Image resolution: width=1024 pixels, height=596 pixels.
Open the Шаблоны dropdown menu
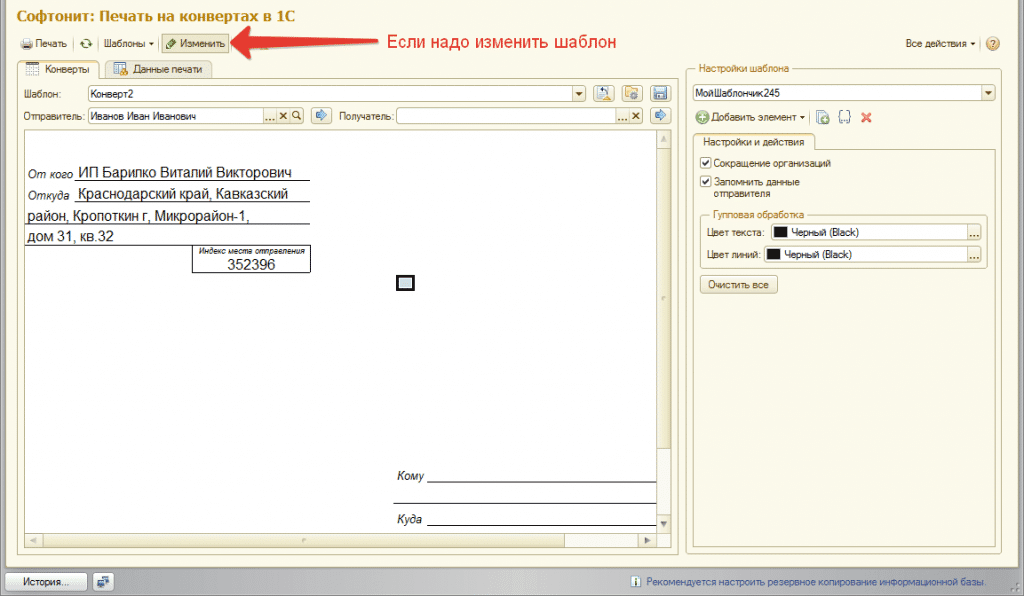point(129,44)
